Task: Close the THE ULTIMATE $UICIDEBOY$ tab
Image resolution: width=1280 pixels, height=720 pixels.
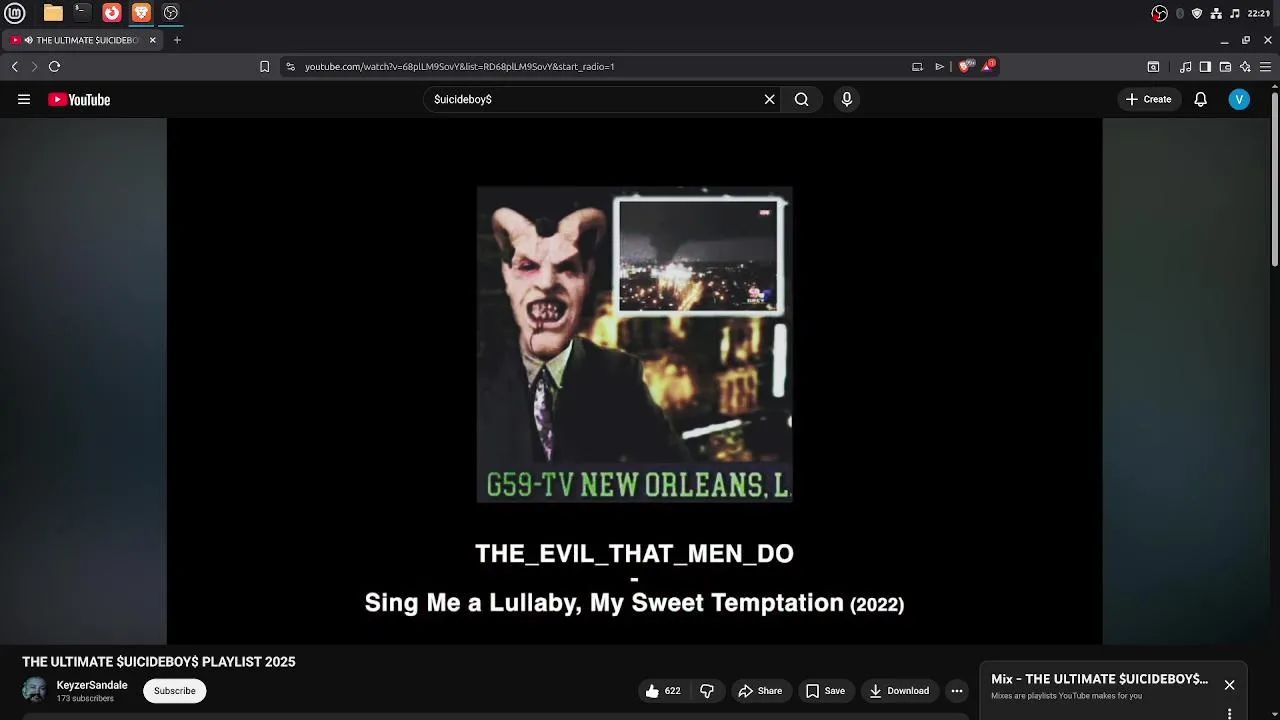Action: [153, 40]
